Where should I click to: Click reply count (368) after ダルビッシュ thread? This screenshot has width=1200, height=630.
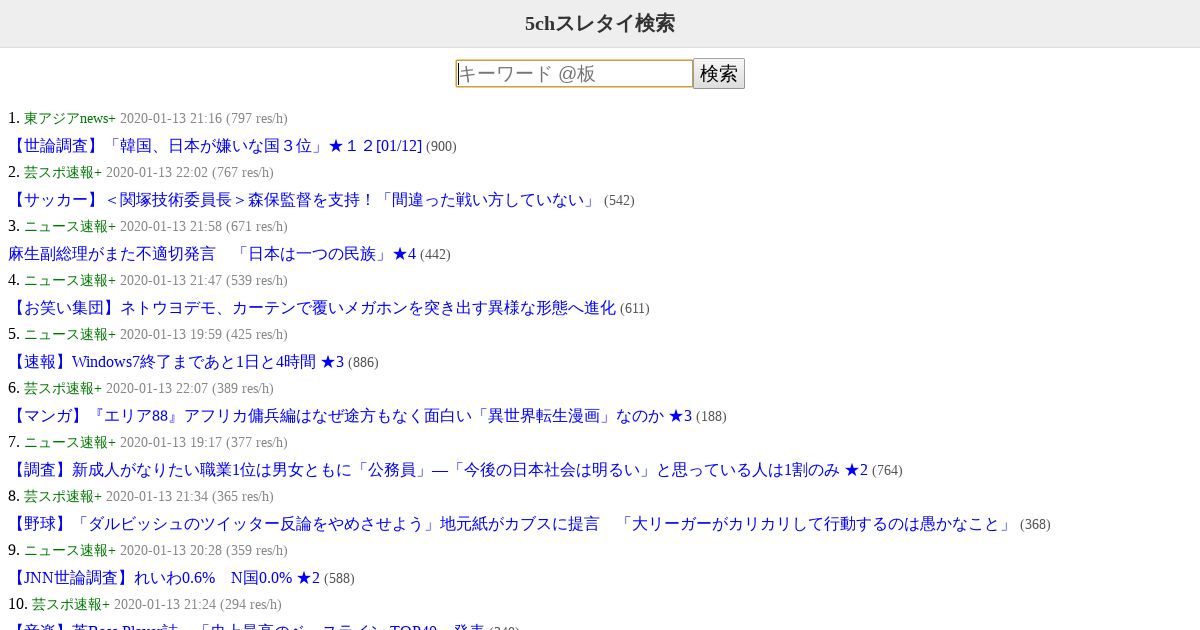(1035, 525)
